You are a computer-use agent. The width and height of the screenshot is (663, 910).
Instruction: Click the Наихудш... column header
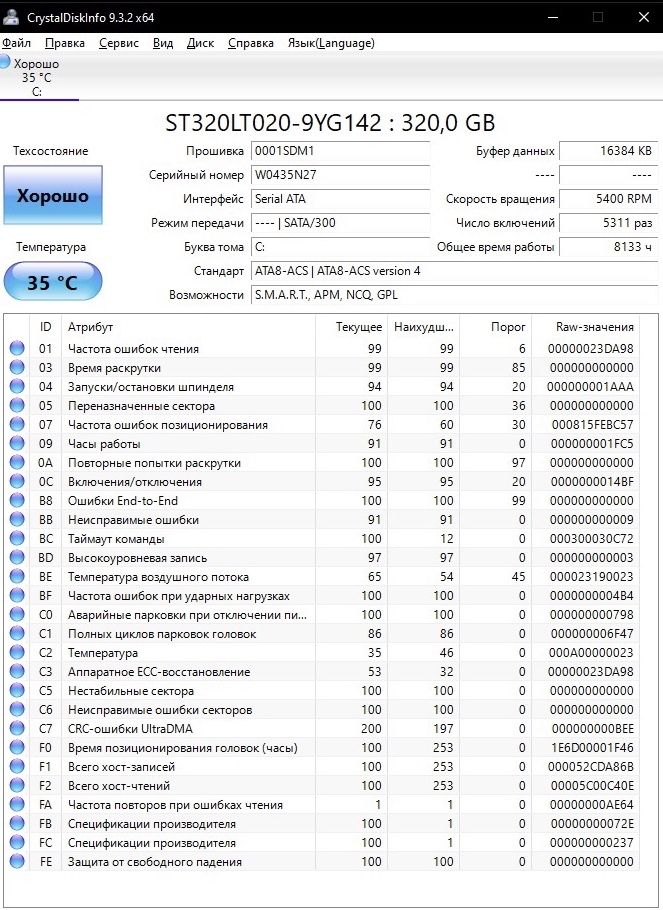point(424,327)
